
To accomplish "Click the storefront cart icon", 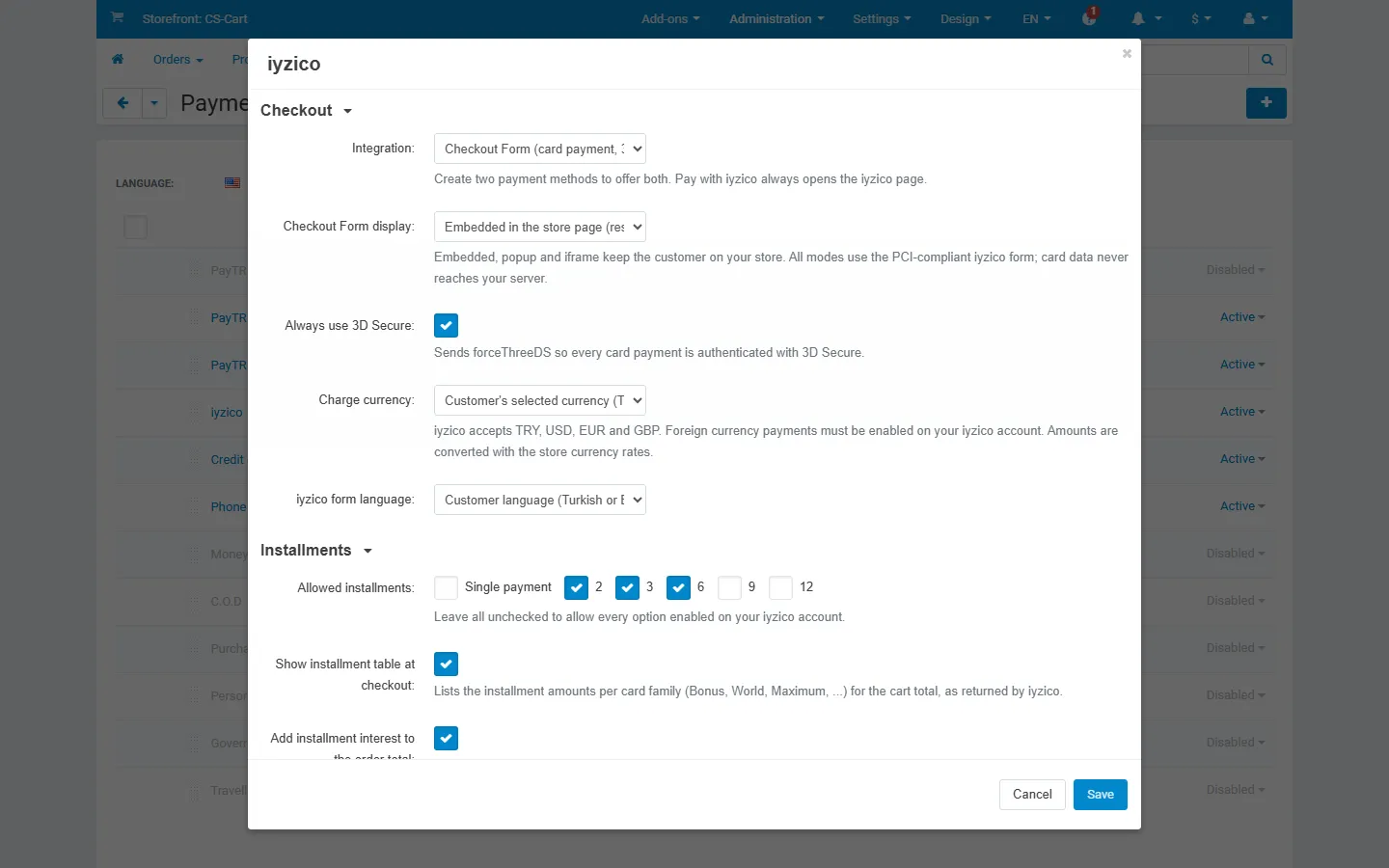I will coord(118,17).
